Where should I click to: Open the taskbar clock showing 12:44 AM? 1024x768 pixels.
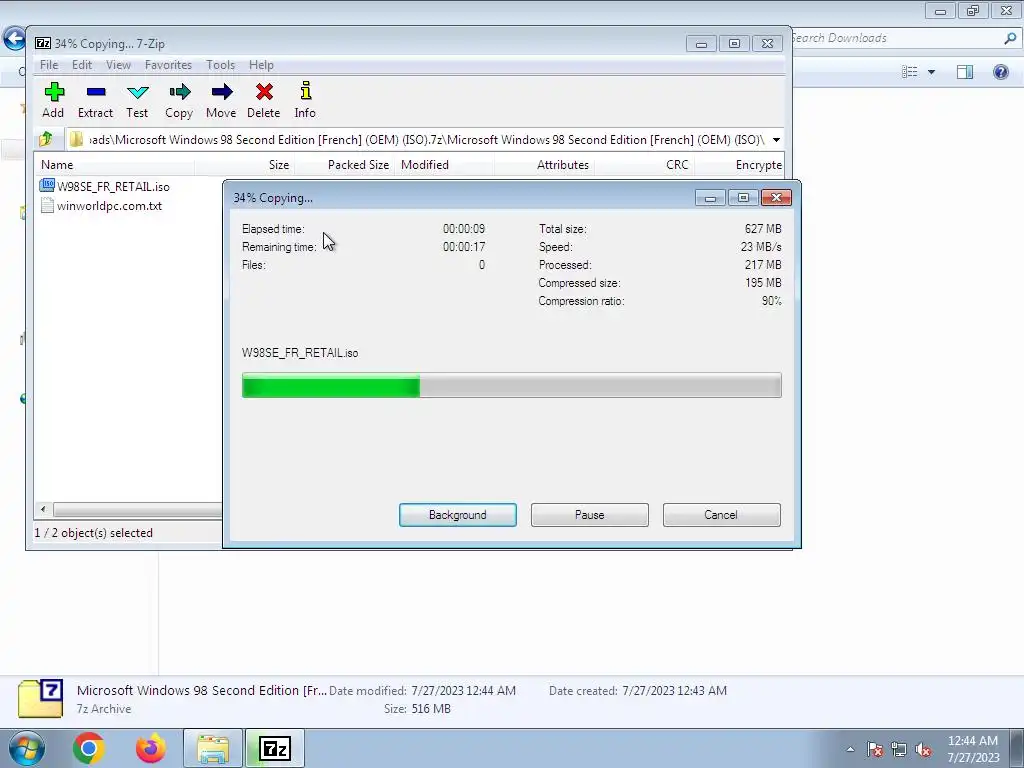[973, 749]
